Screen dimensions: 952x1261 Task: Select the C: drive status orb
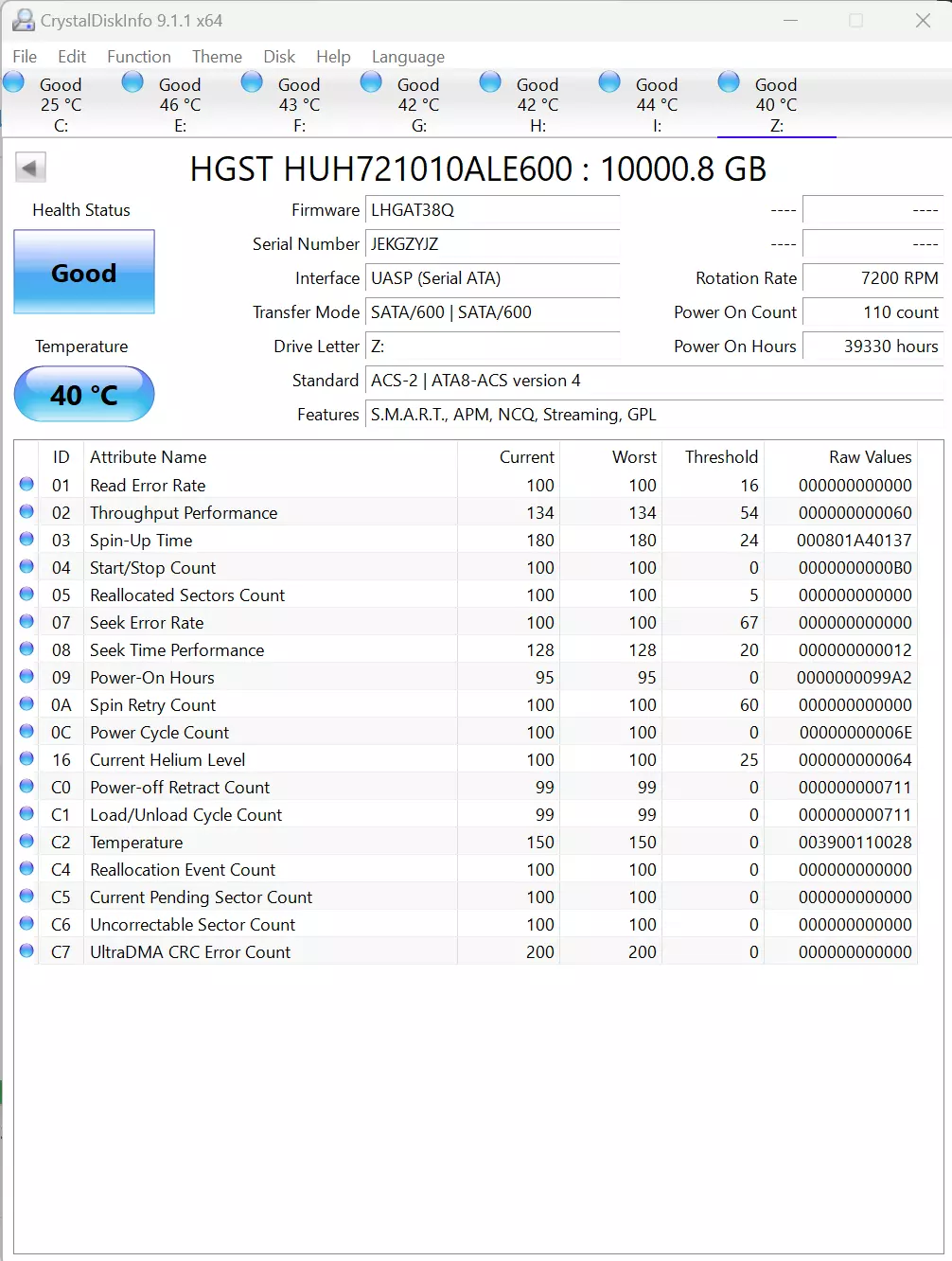point(14,82)
